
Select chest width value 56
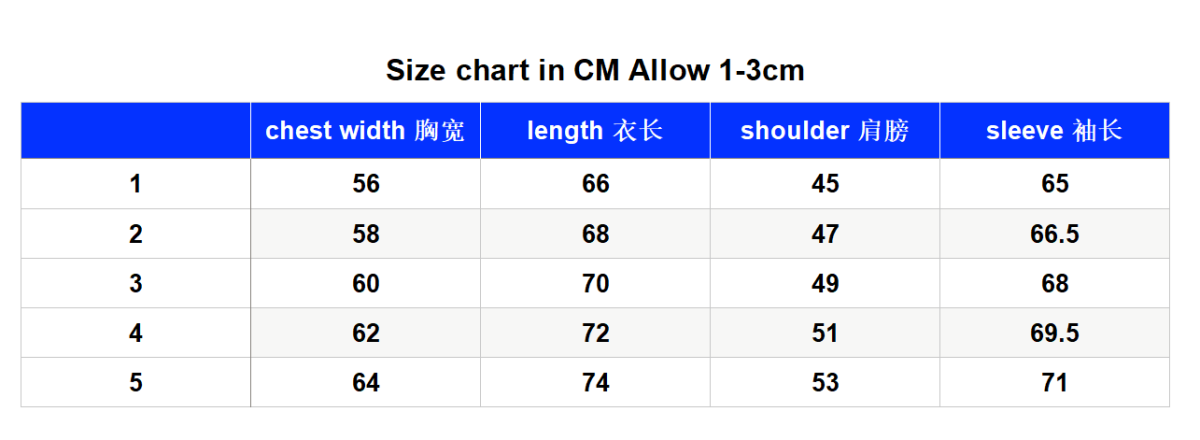[366, 184]
